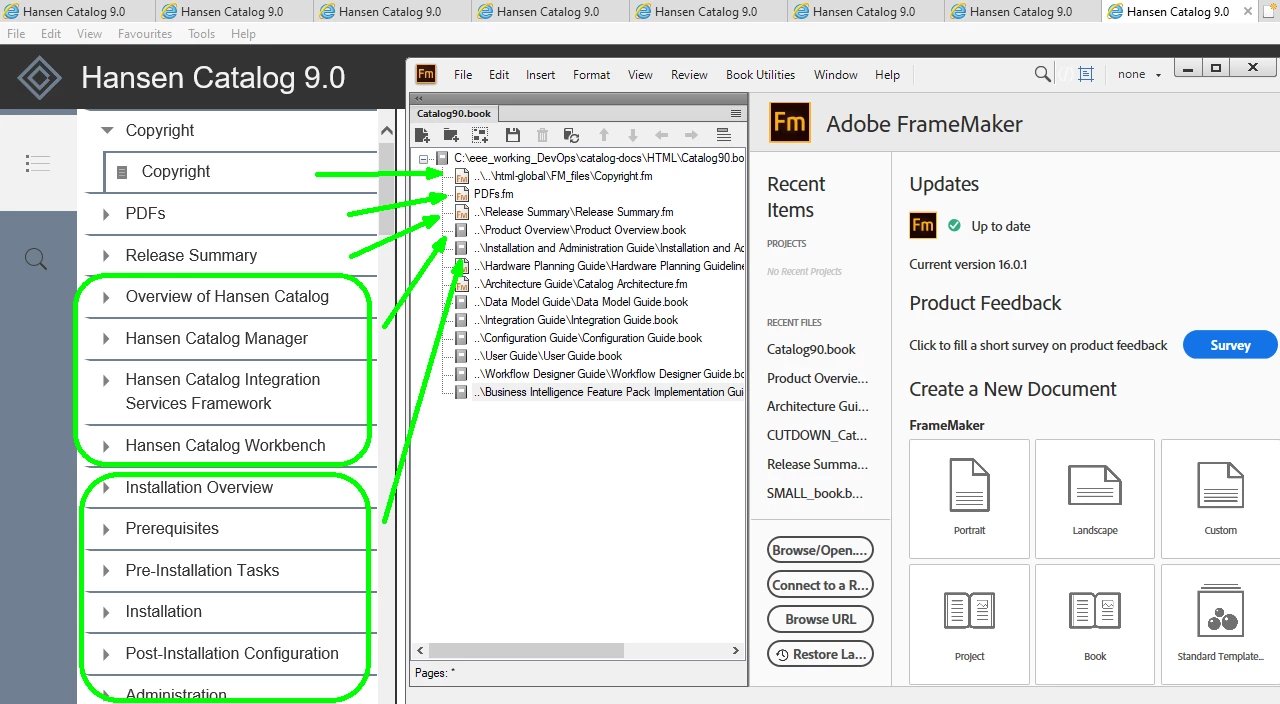Expand the Prerequisites section

click(106, 529)
